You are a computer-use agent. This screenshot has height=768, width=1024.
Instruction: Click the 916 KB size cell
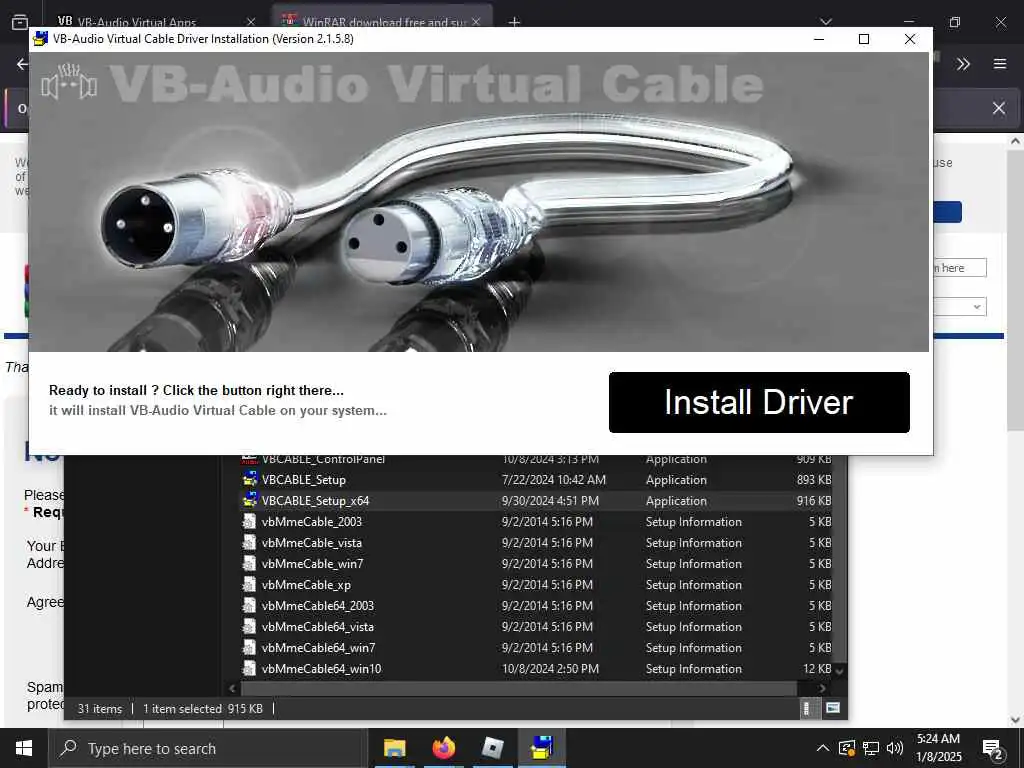[x=814, y=501]
